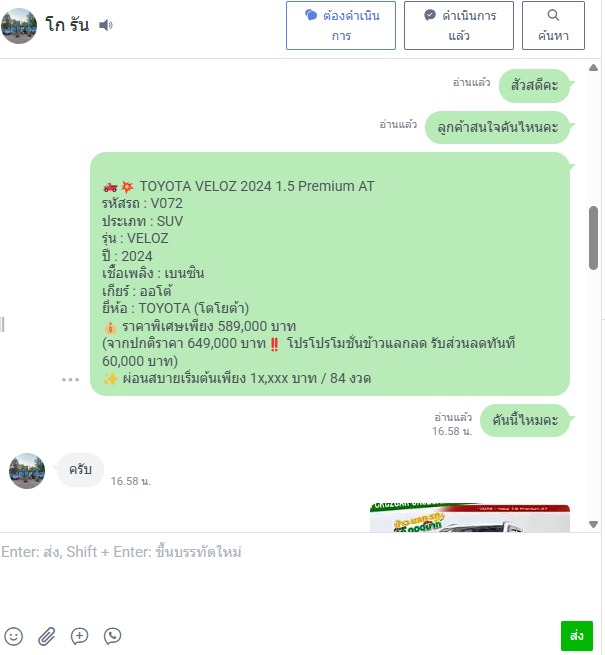Click the chat scrollbar thumb

pyautogui.click(x=593, y=238)
